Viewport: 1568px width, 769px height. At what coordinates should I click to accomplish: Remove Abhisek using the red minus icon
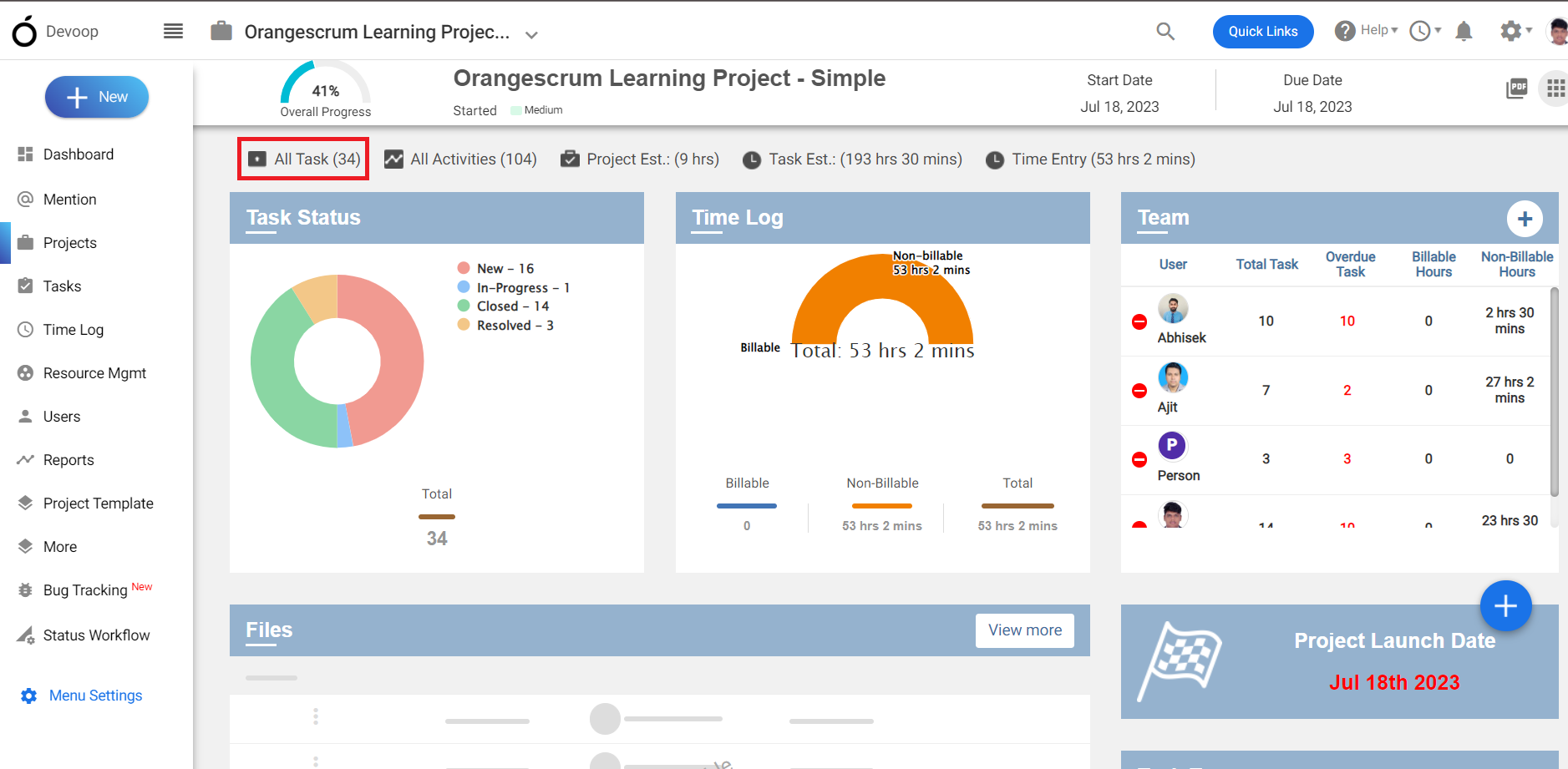1139,321
